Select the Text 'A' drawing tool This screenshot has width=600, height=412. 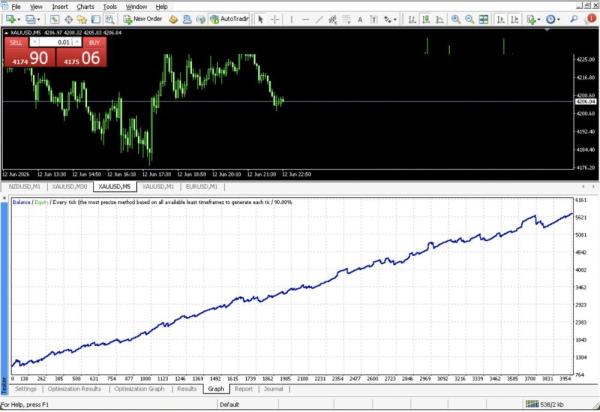point(360,19)
